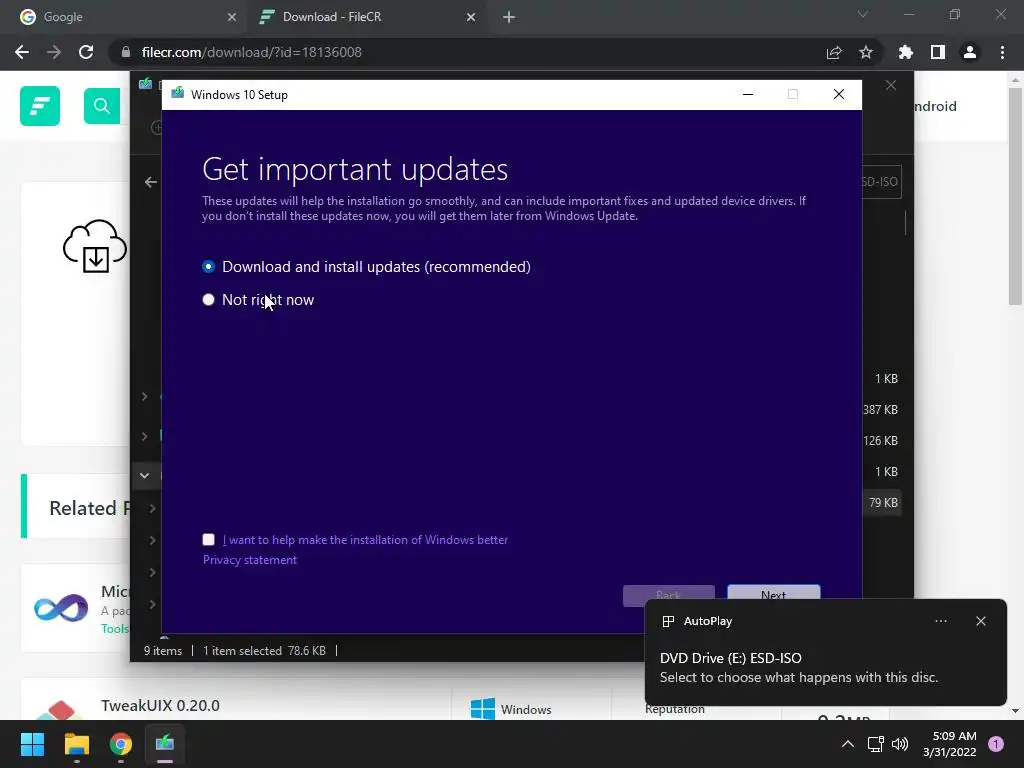The image size is (1024, 768).
Task: Reload the FileCR page
Action: click(86, 52)
